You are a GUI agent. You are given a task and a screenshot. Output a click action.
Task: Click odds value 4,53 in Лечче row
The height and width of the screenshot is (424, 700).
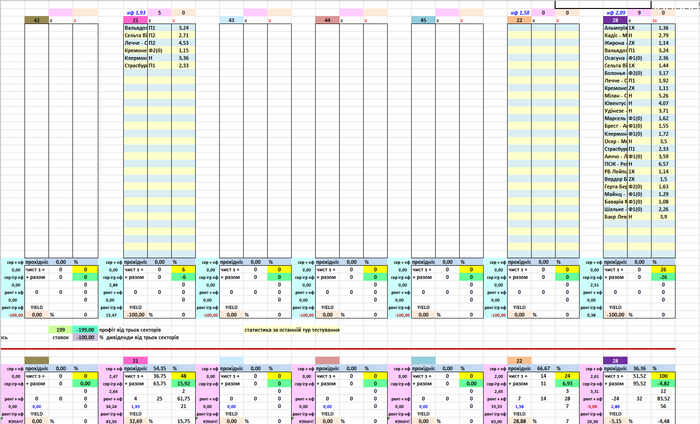(x=183, y=43)
